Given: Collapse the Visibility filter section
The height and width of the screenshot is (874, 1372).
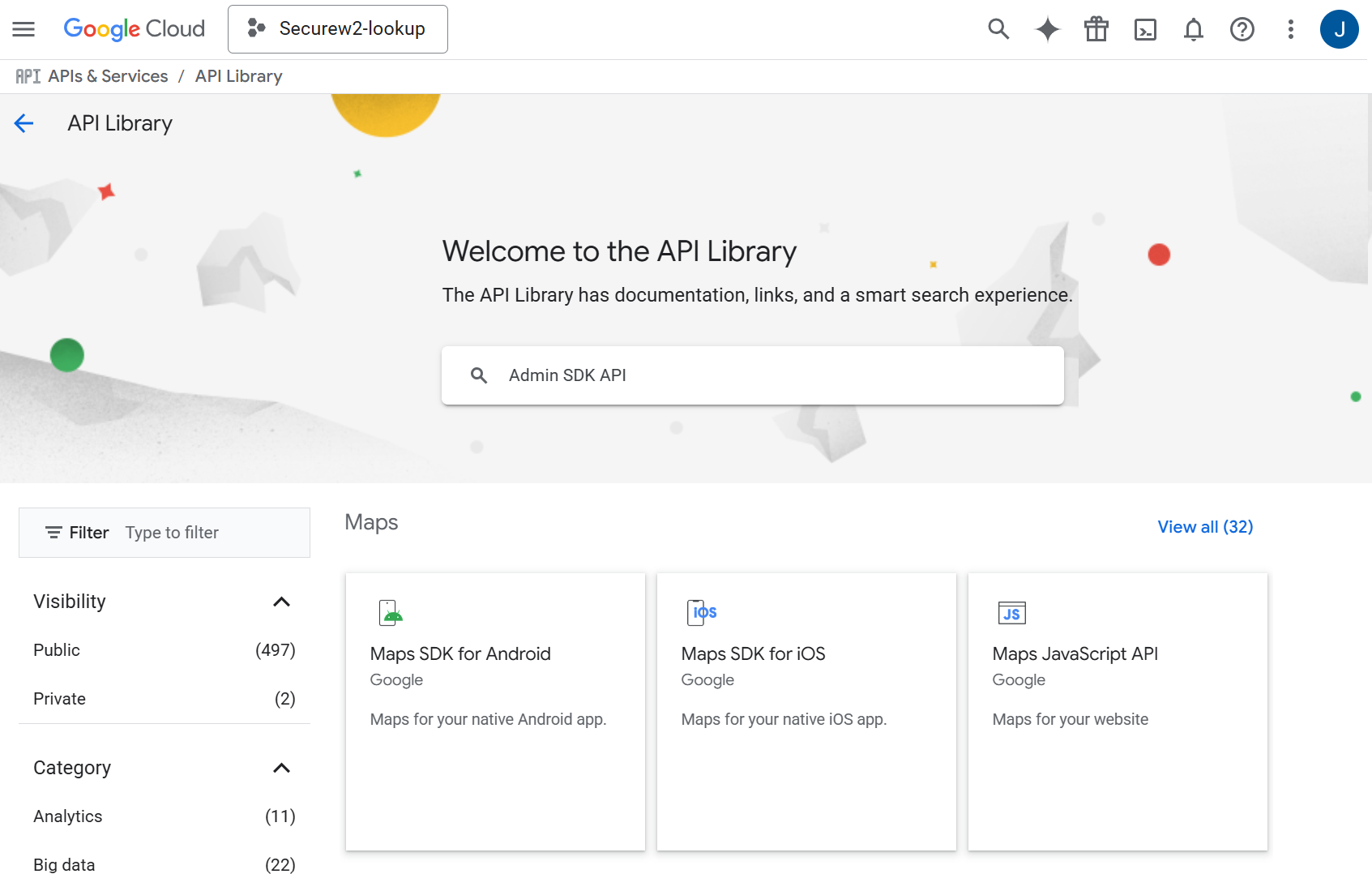Looking at the screenshot, I should click(281, 602).
